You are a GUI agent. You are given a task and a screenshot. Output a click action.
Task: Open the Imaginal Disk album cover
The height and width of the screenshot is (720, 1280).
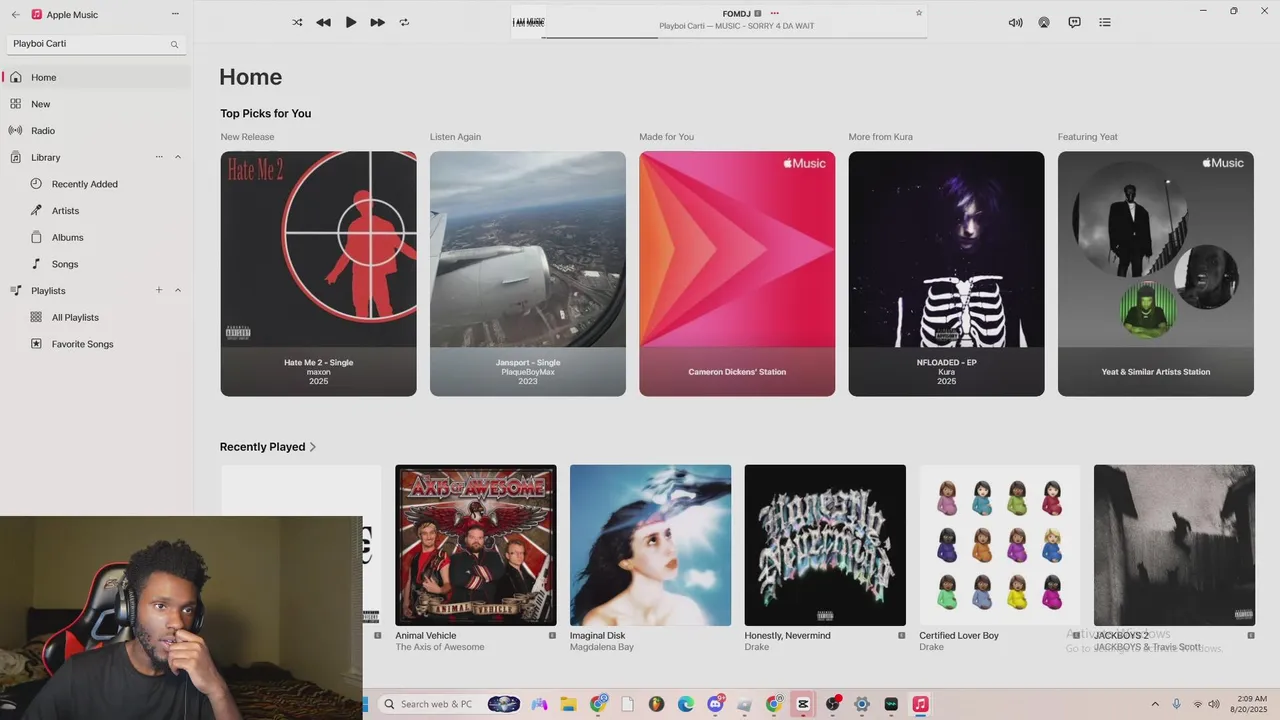pyautogui.click(x=650, y=545)
